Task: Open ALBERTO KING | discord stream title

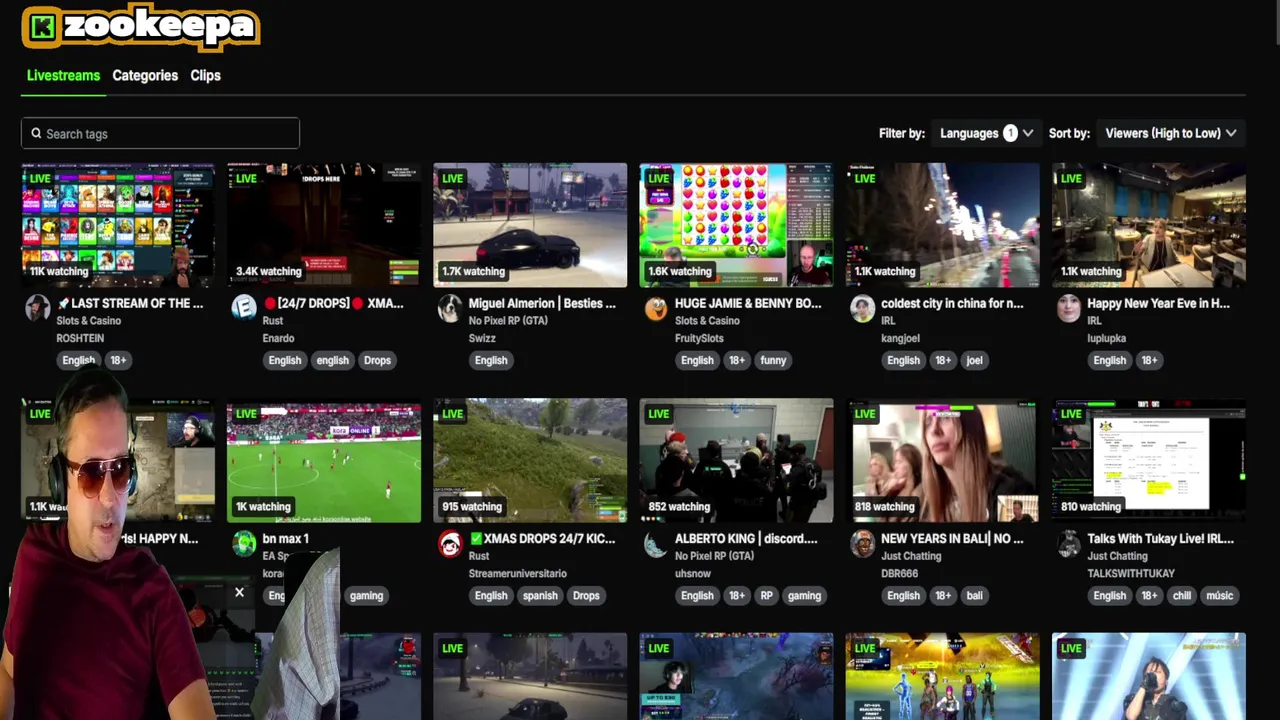Action: tap(746, 538)
